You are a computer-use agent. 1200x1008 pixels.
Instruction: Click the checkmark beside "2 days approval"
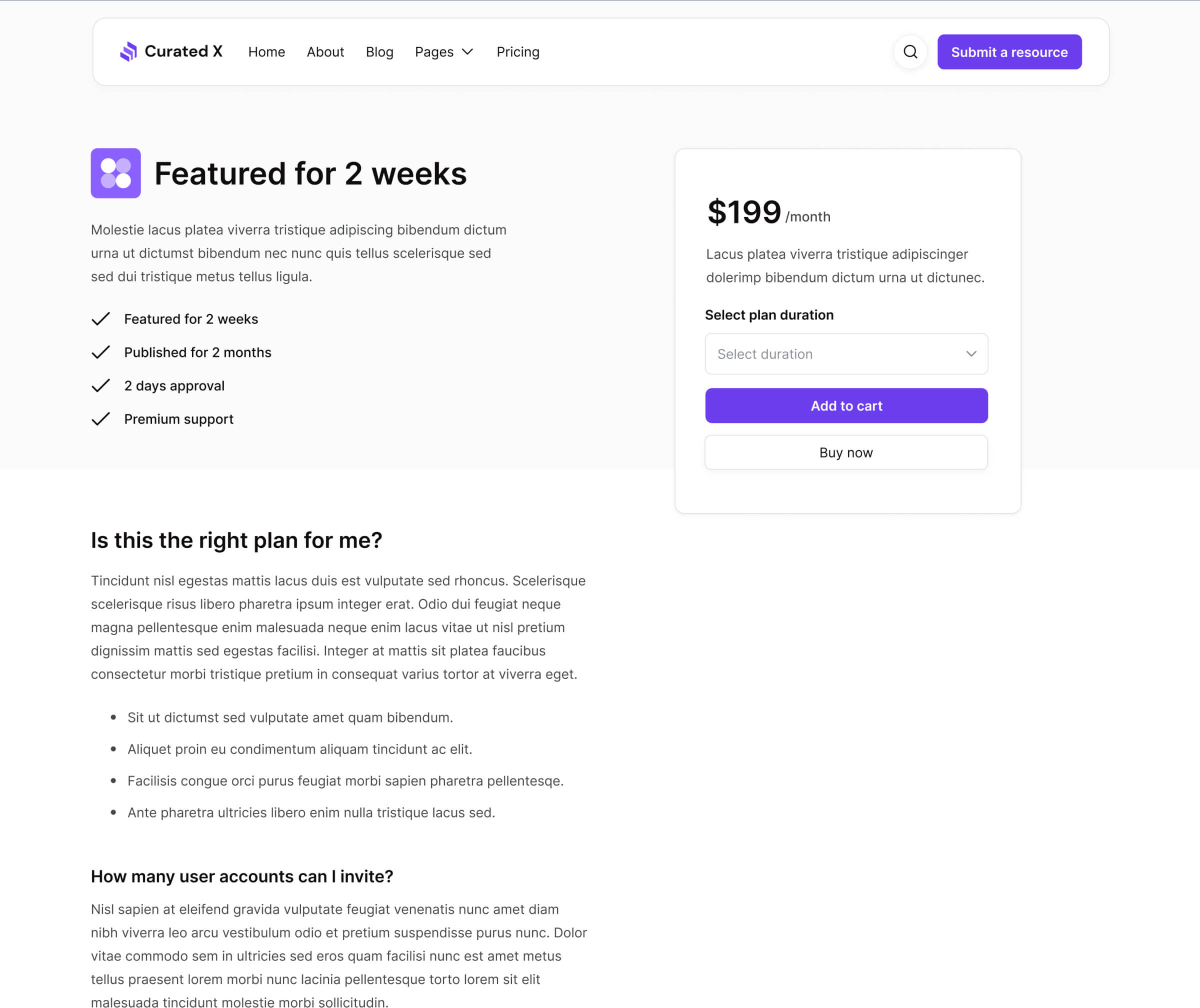click(x=100, y=385)
